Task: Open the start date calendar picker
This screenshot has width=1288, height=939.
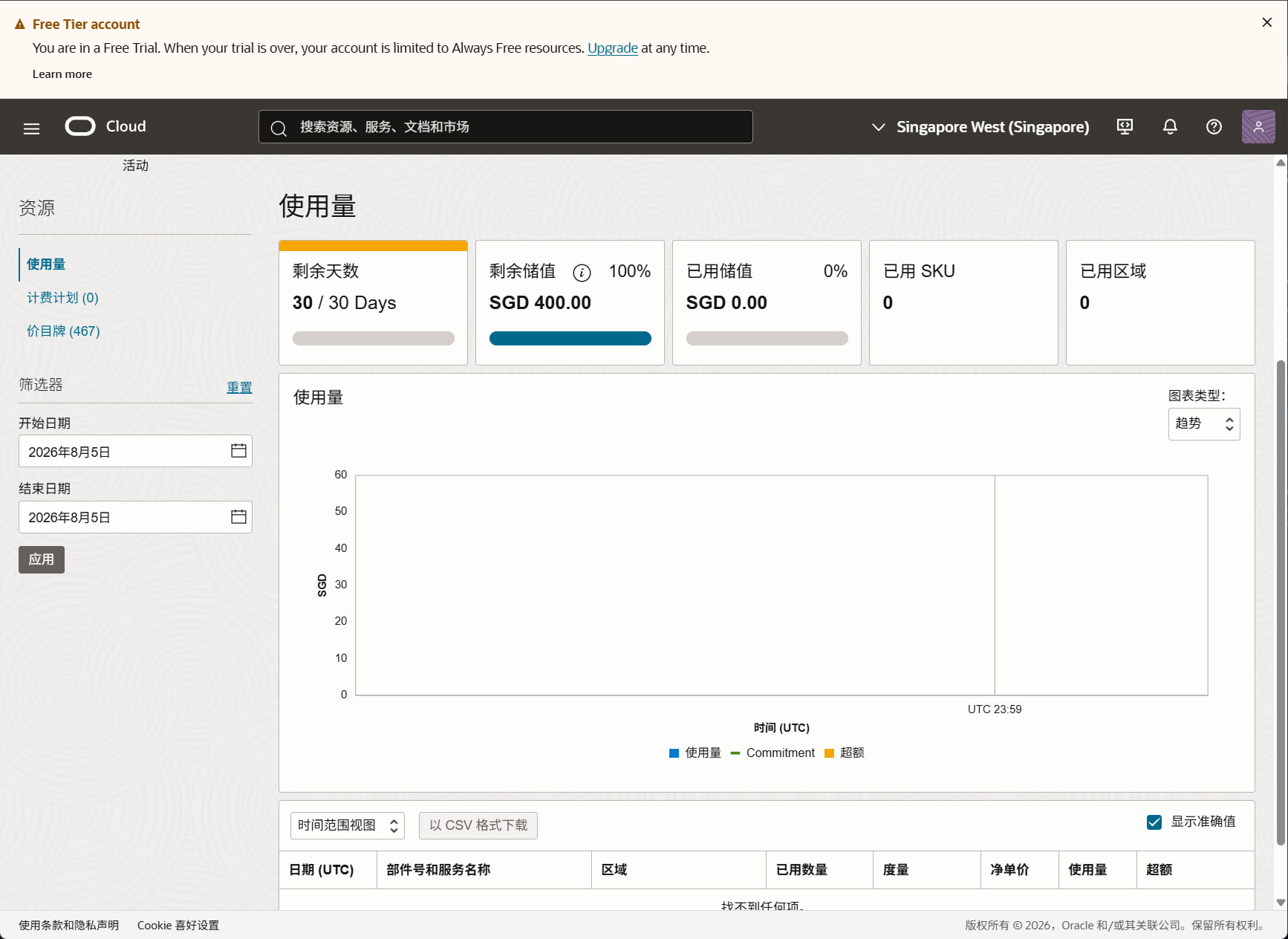Action: 238,451
